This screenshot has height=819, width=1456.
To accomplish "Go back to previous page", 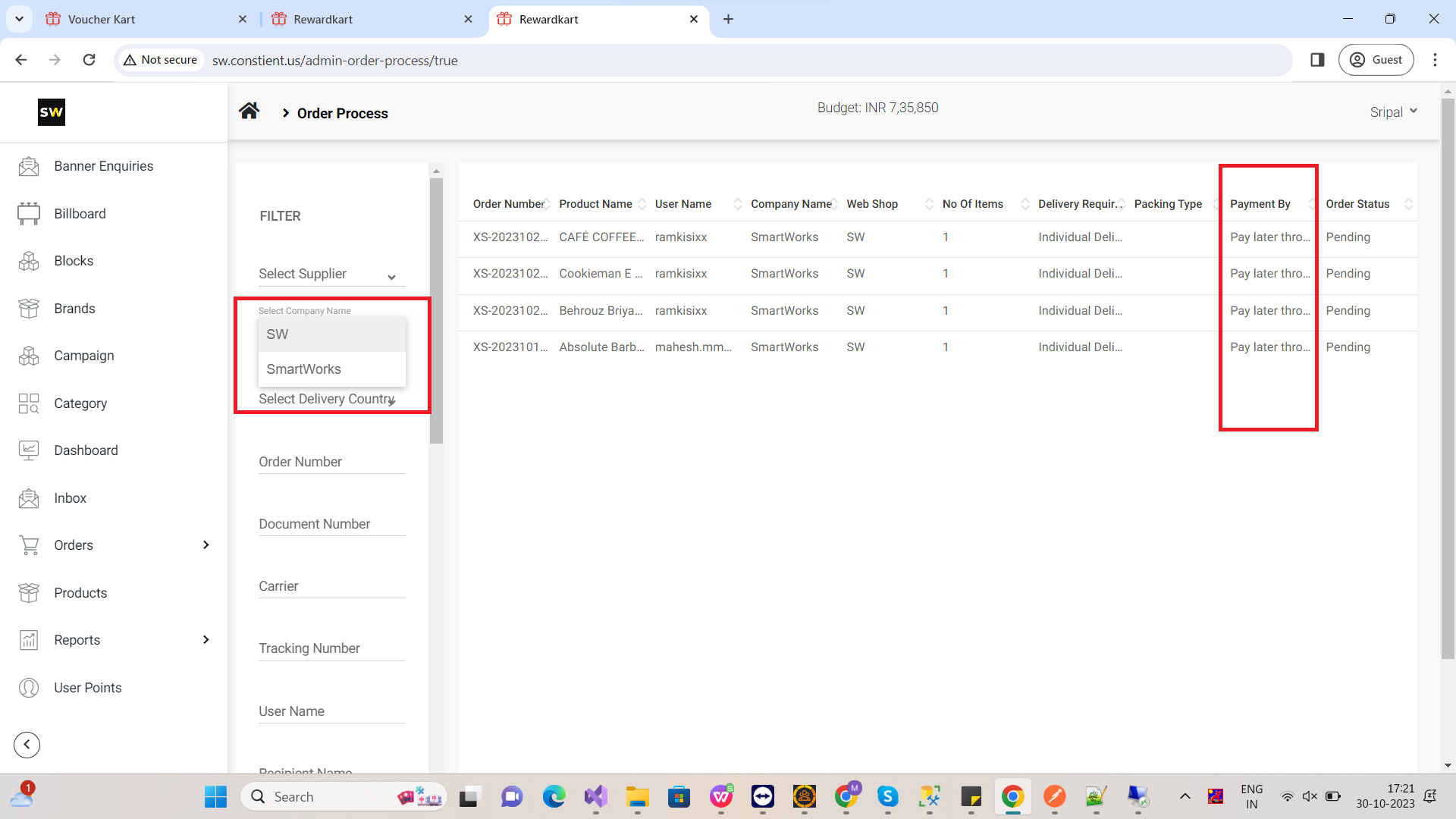I will (21, 60).
